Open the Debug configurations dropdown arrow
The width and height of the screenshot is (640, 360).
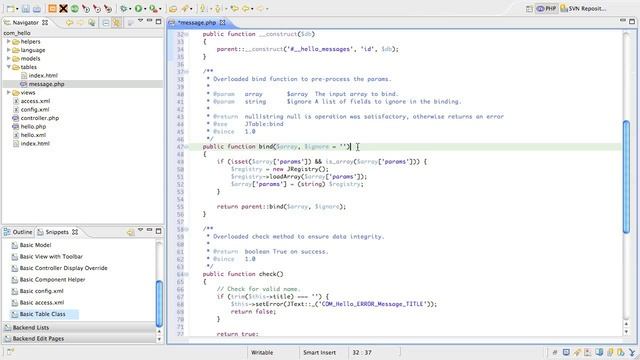click(130, 9)
